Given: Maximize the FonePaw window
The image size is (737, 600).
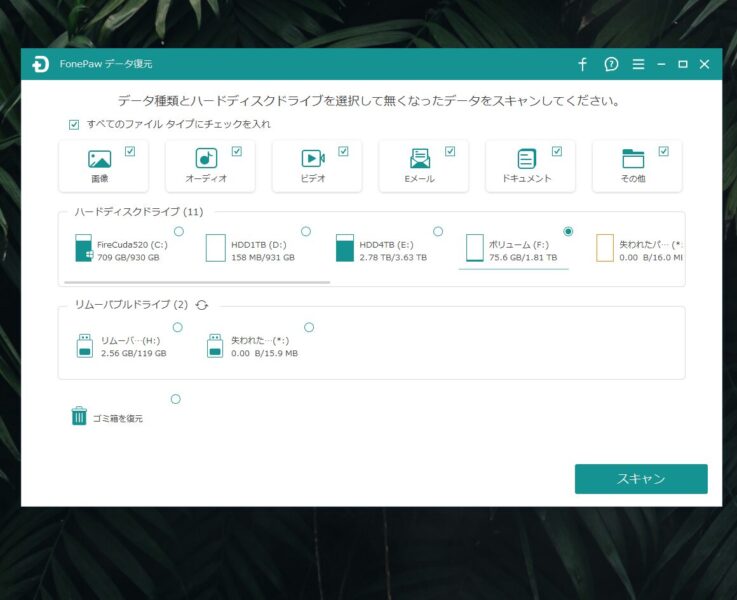Looking at the screenshot, I should 683,64.
